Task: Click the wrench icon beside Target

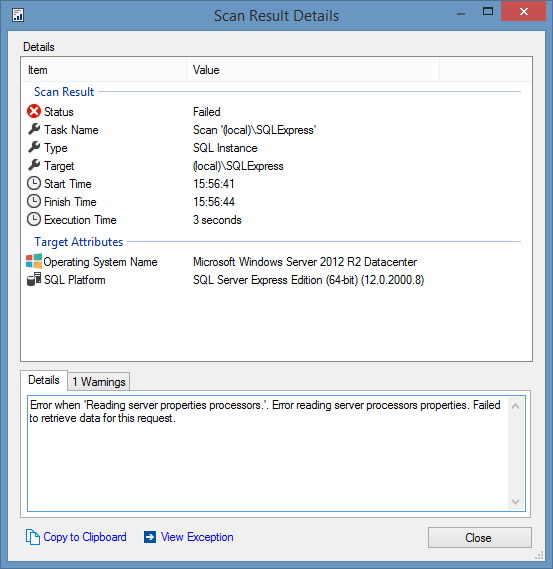Action: coord(34,165)
